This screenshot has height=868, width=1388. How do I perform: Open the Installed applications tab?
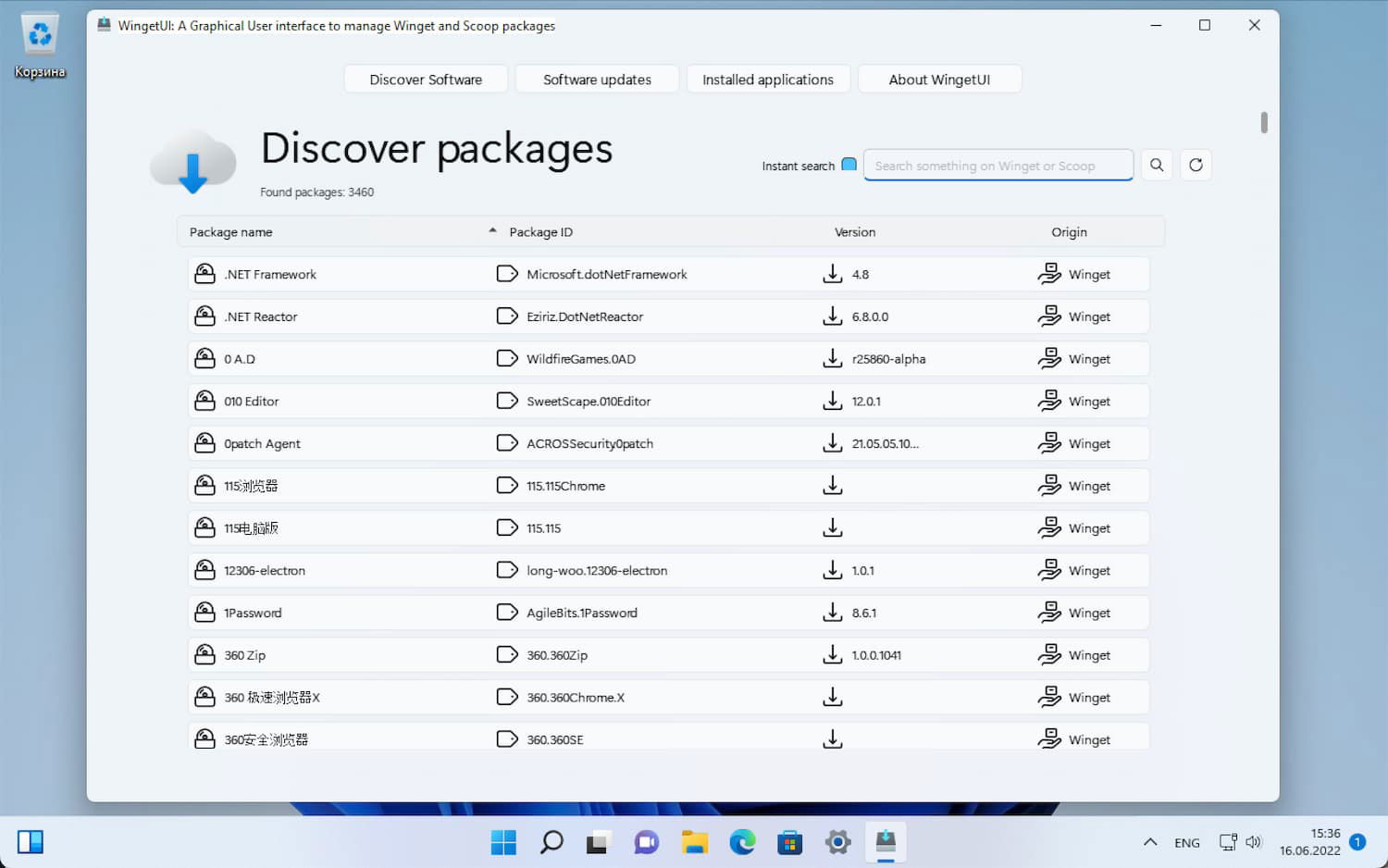[767, 80]
